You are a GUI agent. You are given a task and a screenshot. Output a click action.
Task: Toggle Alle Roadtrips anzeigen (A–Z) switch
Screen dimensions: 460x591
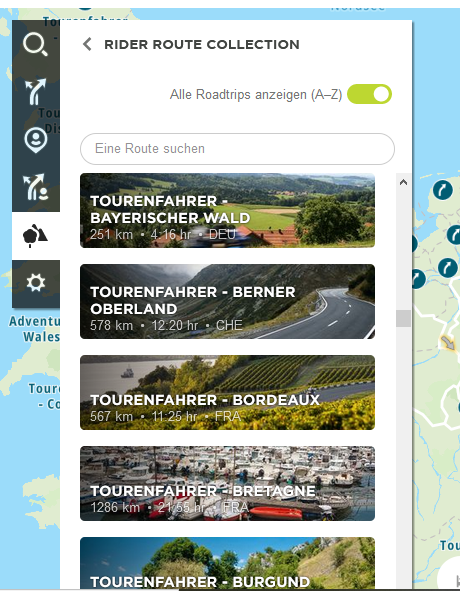coord(369,94)
